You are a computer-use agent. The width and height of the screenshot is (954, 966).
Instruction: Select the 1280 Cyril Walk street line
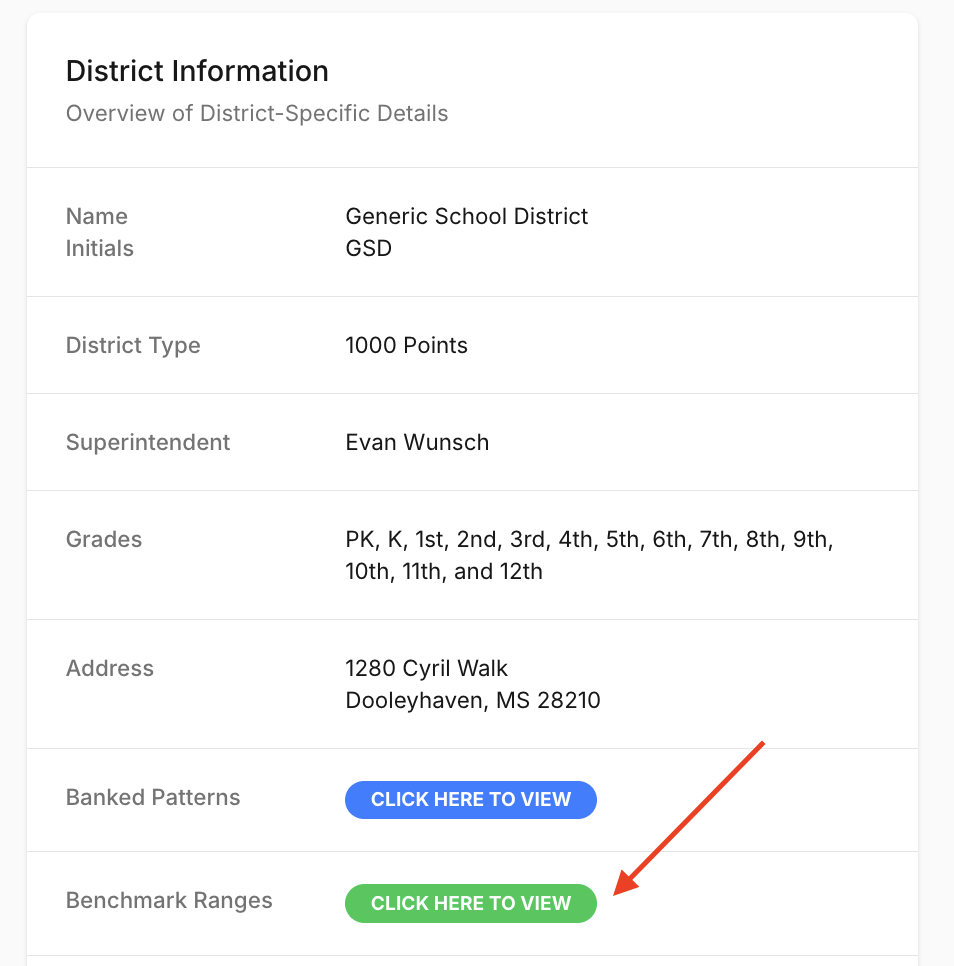click(426, 668)
